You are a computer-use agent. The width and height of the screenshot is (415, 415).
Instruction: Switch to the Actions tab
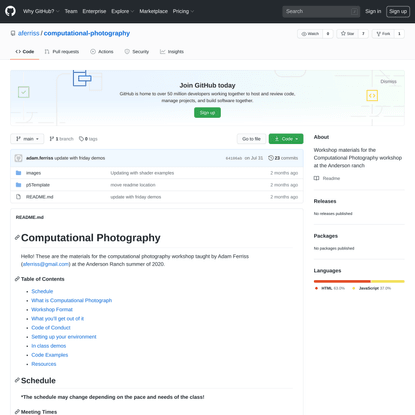pos(102,52)
